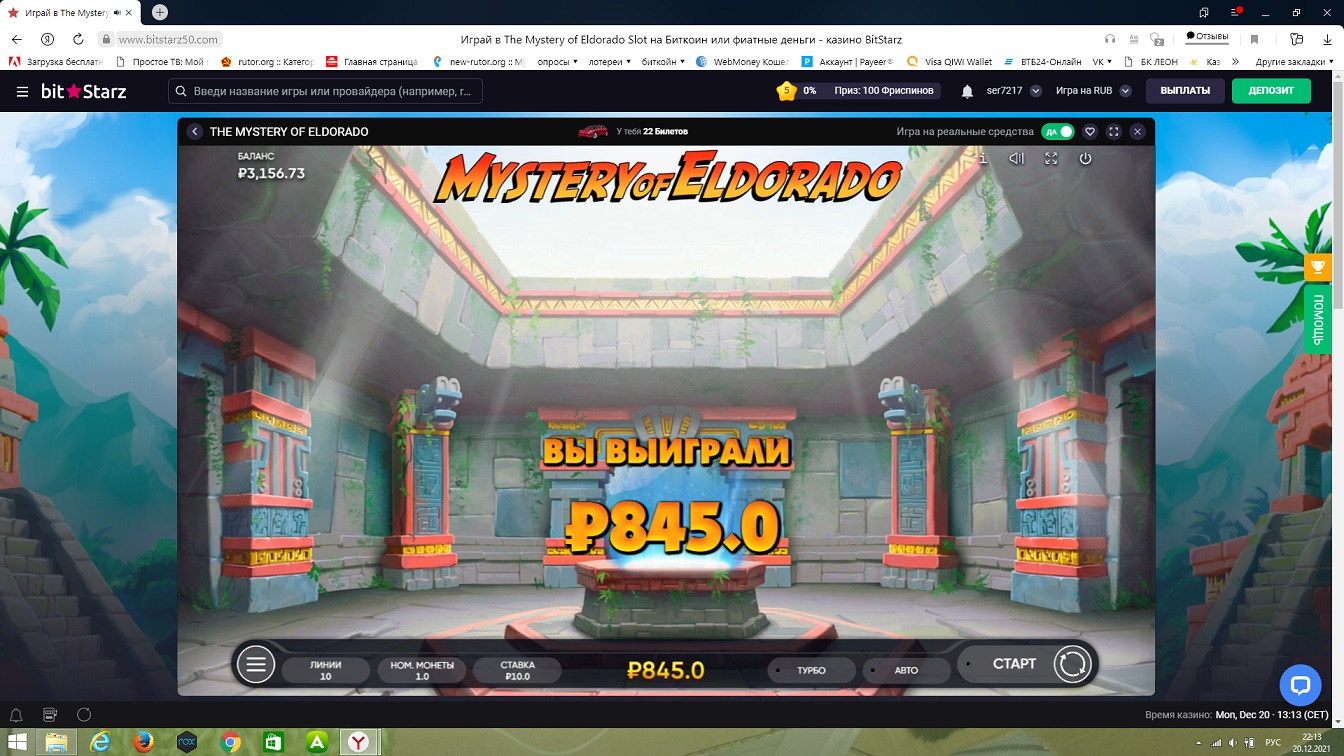1344x756 pixels.
Task: Expand the game window to fullscreen from the header
Action: click(x=1114, y=132)
